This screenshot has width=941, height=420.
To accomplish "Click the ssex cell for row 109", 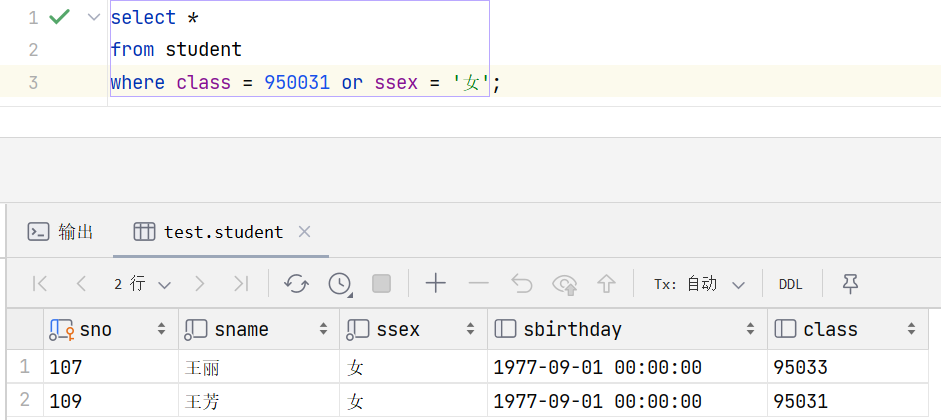I will point(413,400).
